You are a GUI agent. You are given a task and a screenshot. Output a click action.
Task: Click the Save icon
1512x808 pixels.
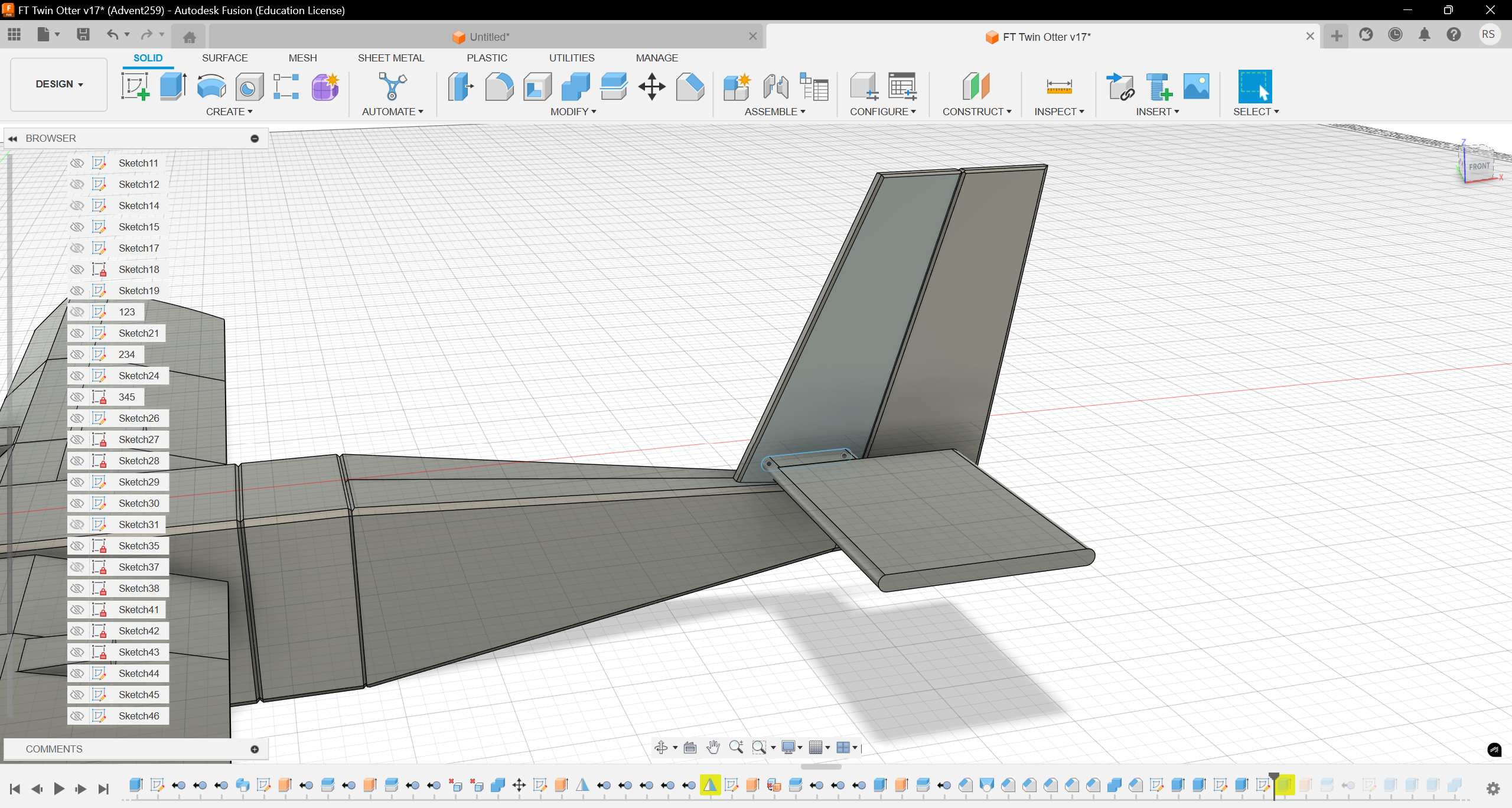click(x=83, y=35)
